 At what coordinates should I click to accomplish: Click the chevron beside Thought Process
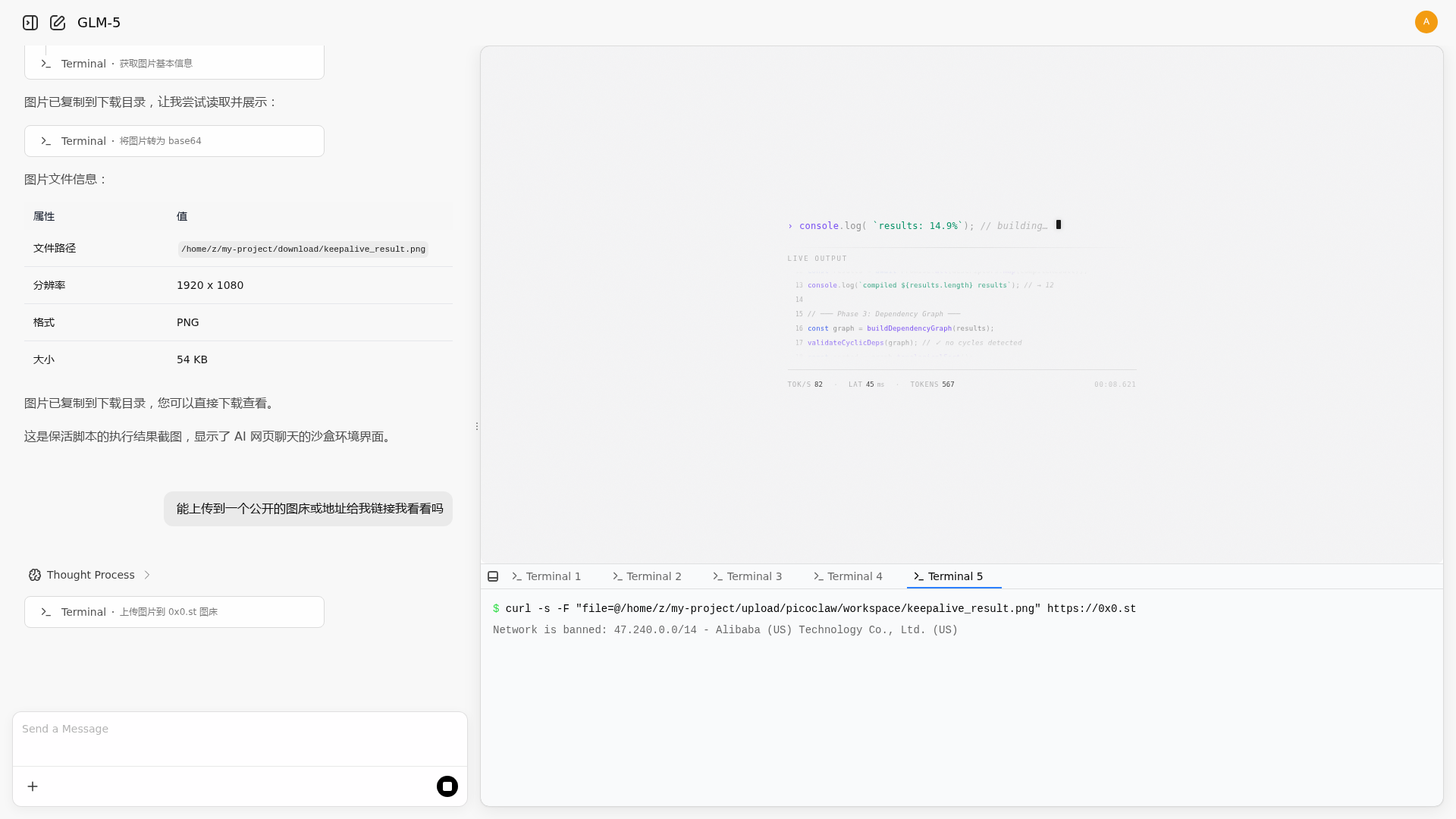click(147, 575)
